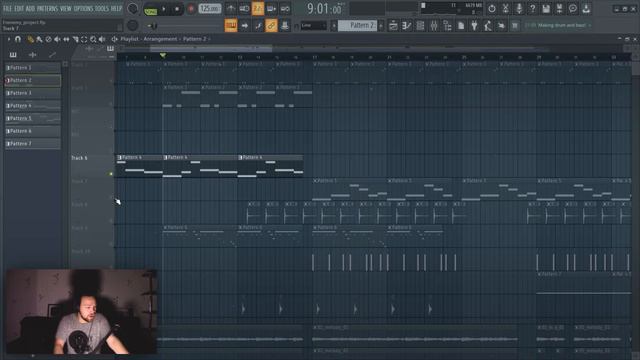Open the audio editor scissors icon
Image resolution: width=640 pixels, height=360 pixels.
pyautogui.click(x=505, y=9)
